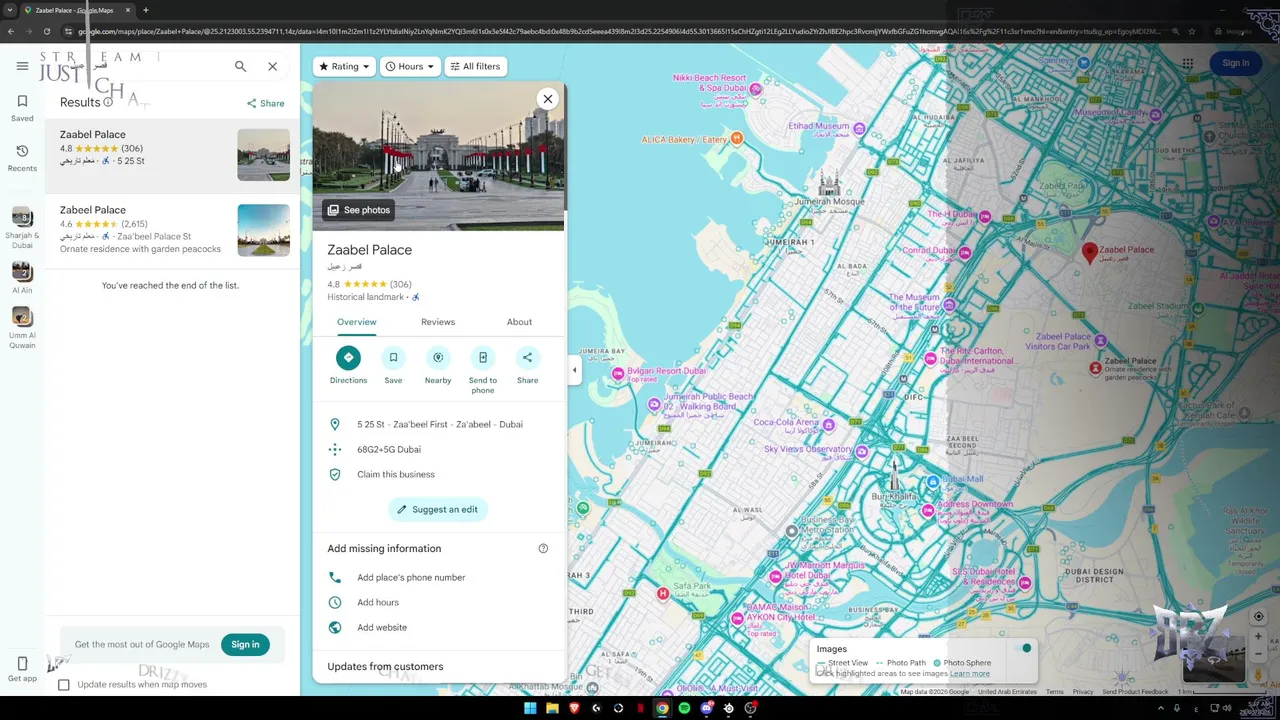Click the Coca-Cola Arena map marker

(828, 424)
